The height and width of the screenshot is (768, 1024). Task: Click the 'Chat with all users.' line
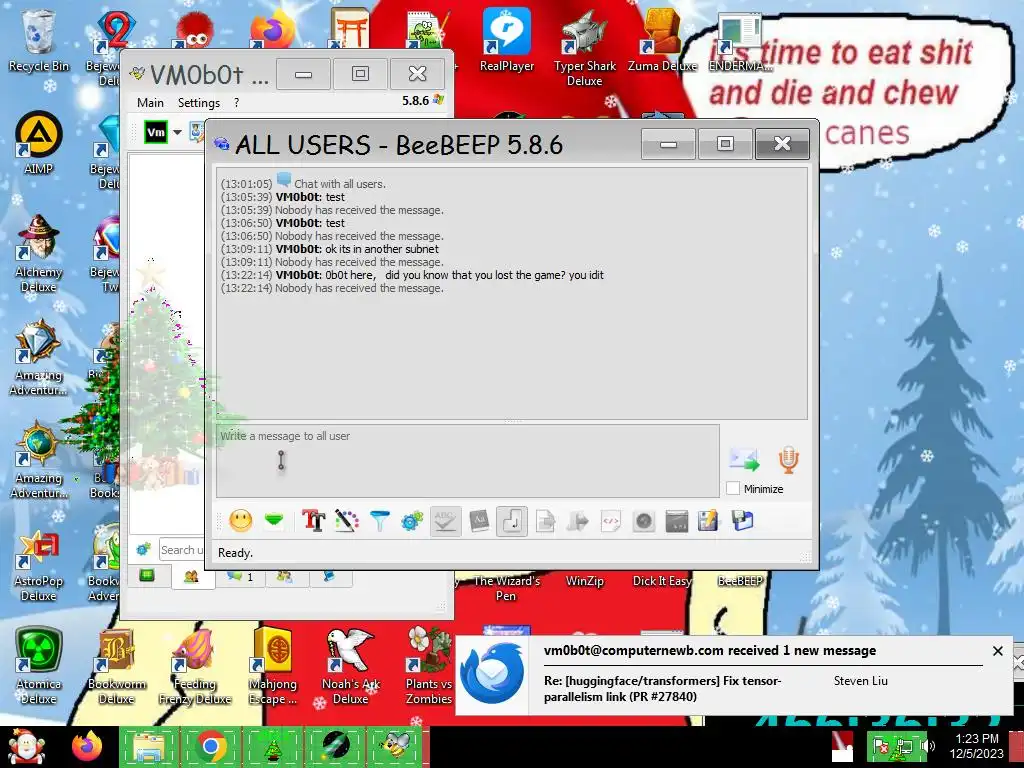click(x=340, y=184)
